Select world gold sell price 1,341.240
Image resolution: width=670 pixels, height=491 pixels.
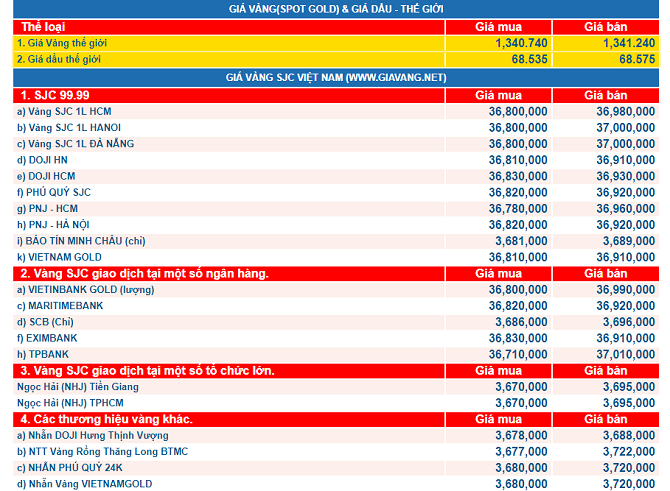tap(629, 43)
